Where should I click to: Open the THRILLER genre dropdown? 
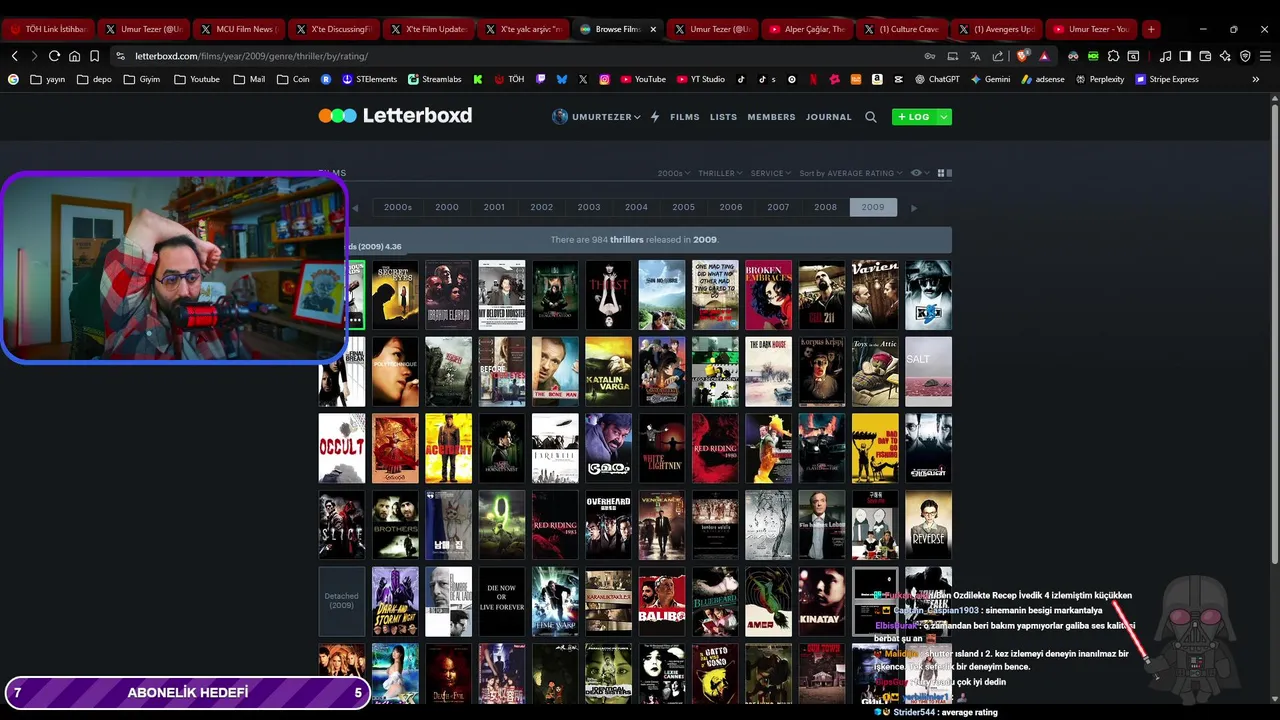[x=720, y=173]
